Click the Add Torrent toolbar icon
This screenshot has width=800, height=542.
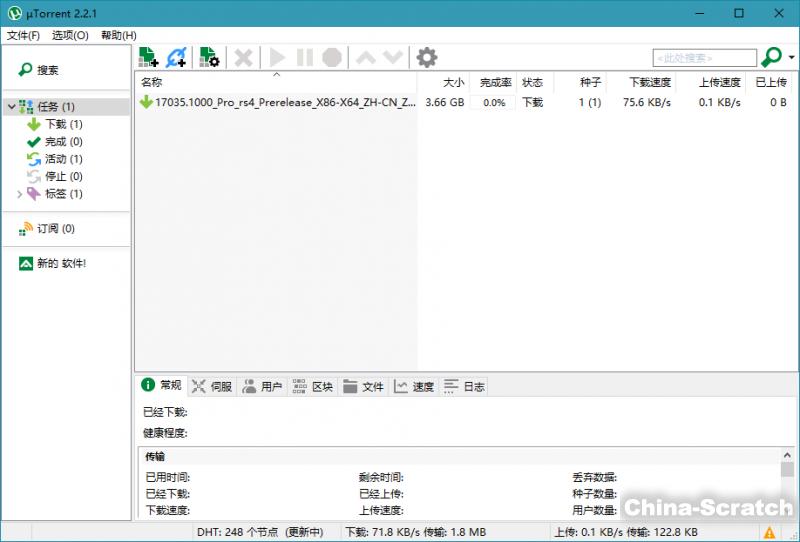point(148,58)
